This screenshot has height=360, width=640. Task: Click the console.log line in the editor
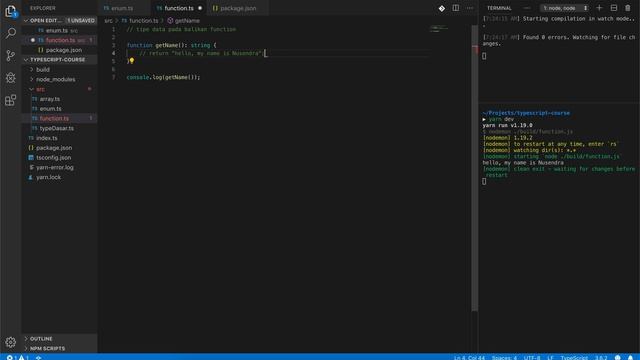pyautogui.click(x=163, y=77)
